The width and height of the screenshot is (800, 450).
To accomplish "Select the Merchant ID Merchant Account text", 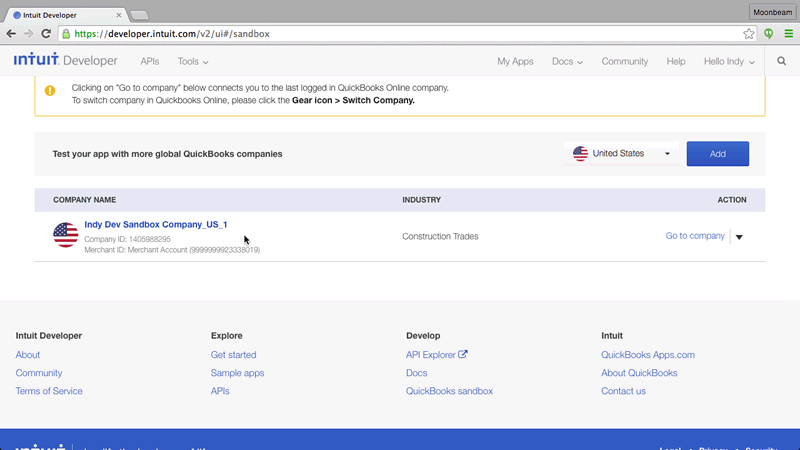I will pos(172,249).
